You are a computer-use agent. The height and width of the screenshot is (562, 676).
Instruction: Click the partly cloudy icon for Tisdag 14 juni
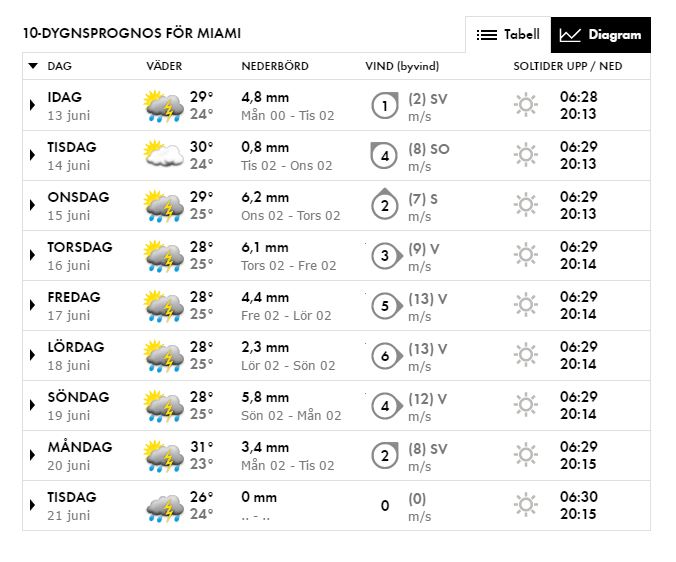point(163,155)
